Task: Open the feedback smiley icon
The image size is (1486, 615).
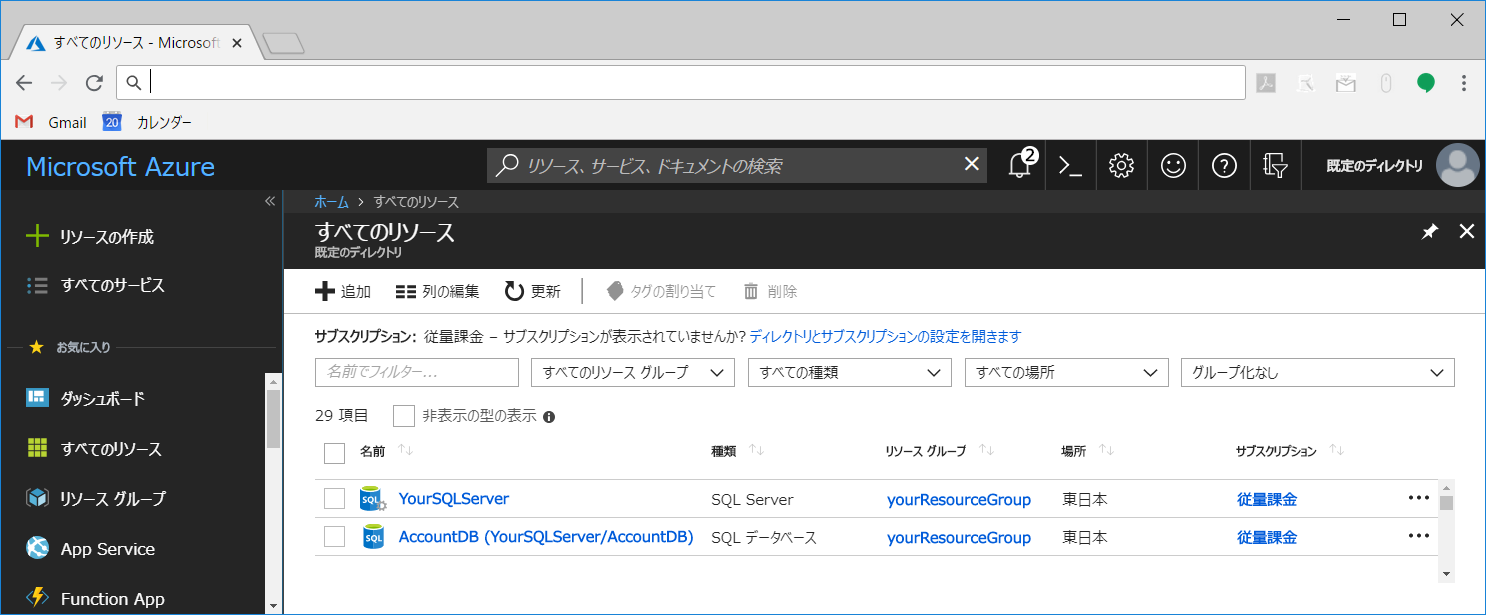Action: pos(1172,165)
